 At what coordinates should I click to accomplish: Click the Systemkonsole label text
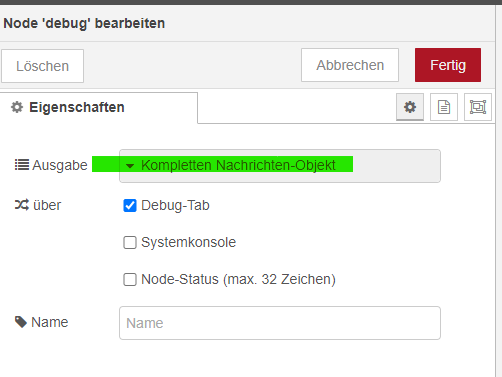pos(188,242)
